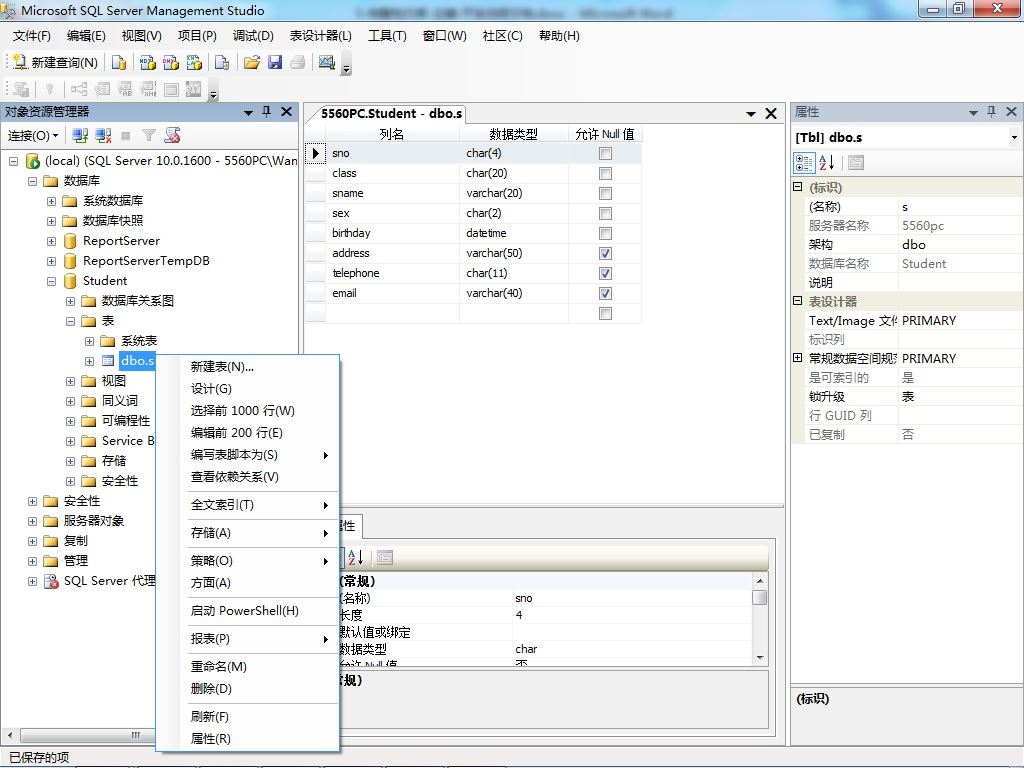Click Connect Object Explorer icon
Viewport: 1024px width, 768px height.
(80, 135)
